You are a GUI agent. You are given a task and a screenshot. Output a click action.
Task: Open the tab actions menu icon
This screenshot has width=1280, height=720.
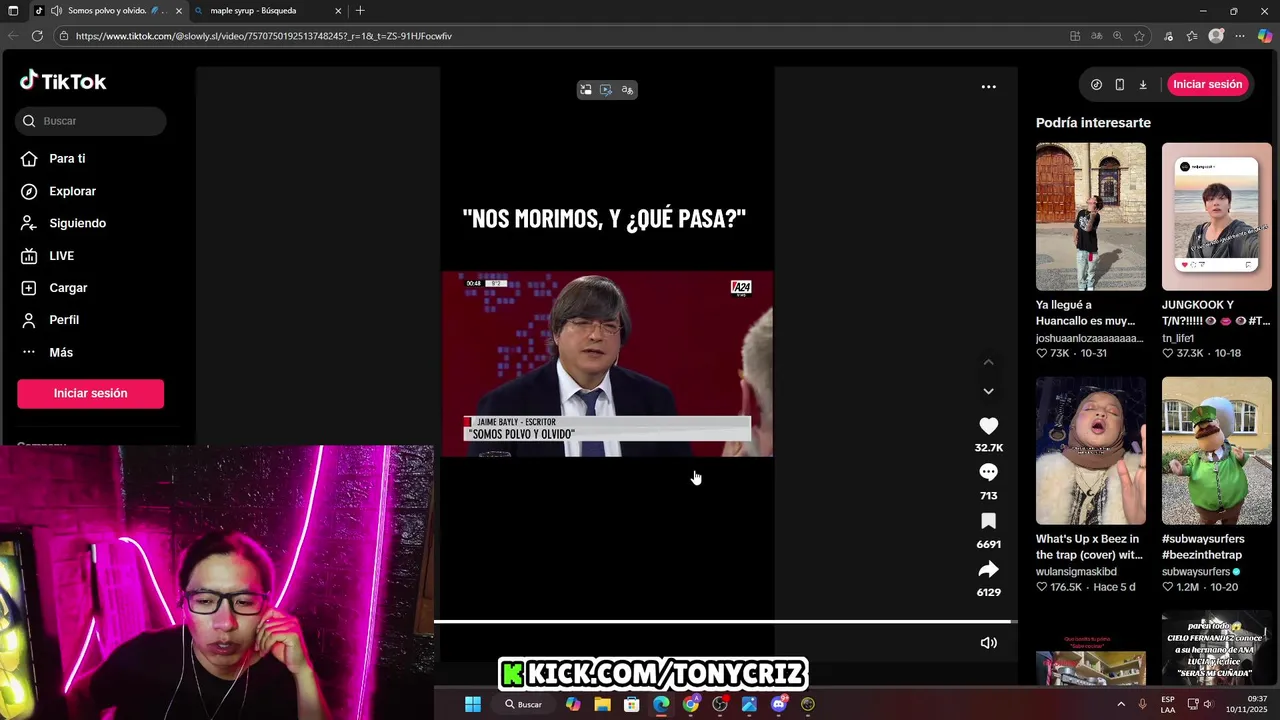tap(13, 11)
